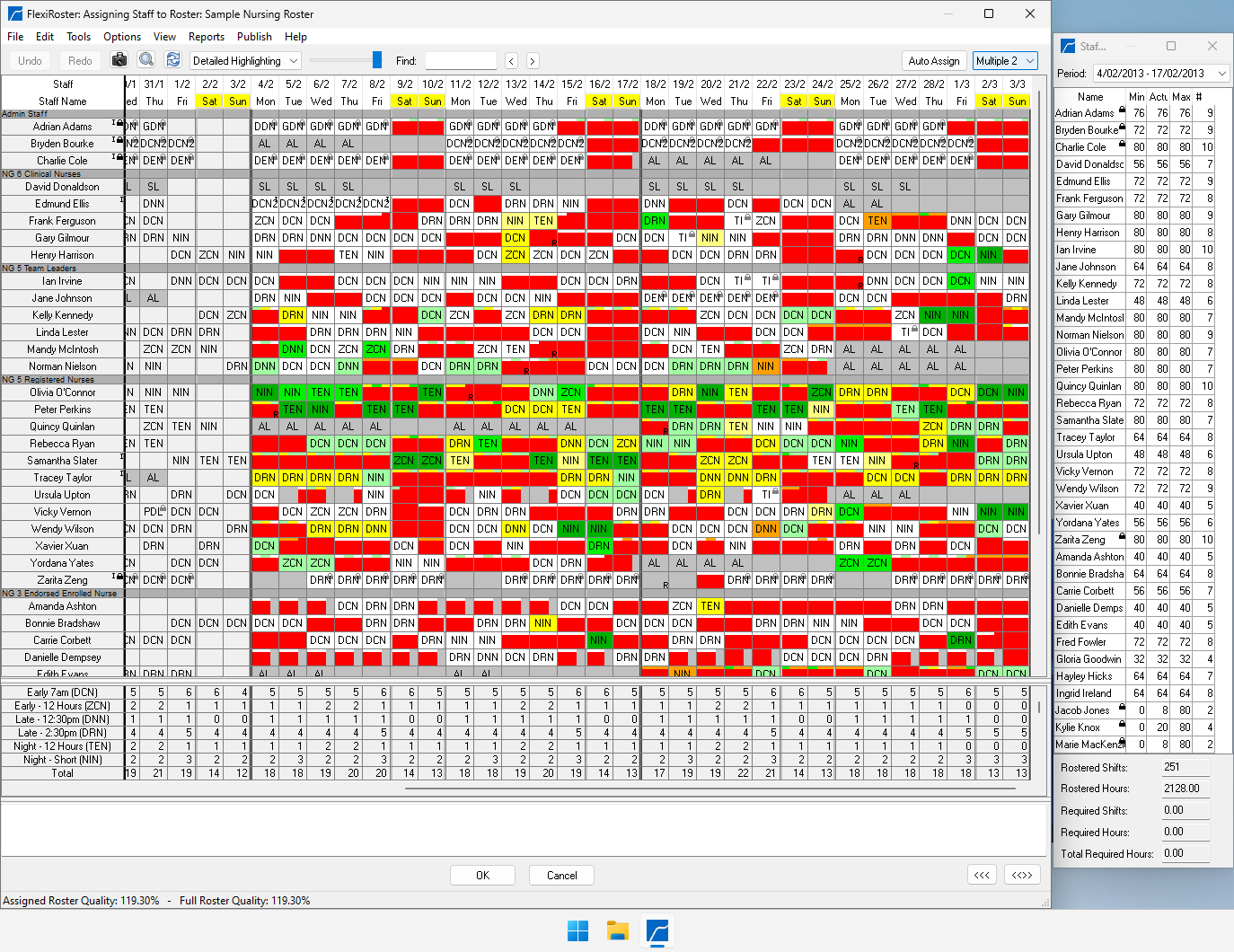Click into the Find text field
This screenshot has height=952, width=1234.
(461, 61)
